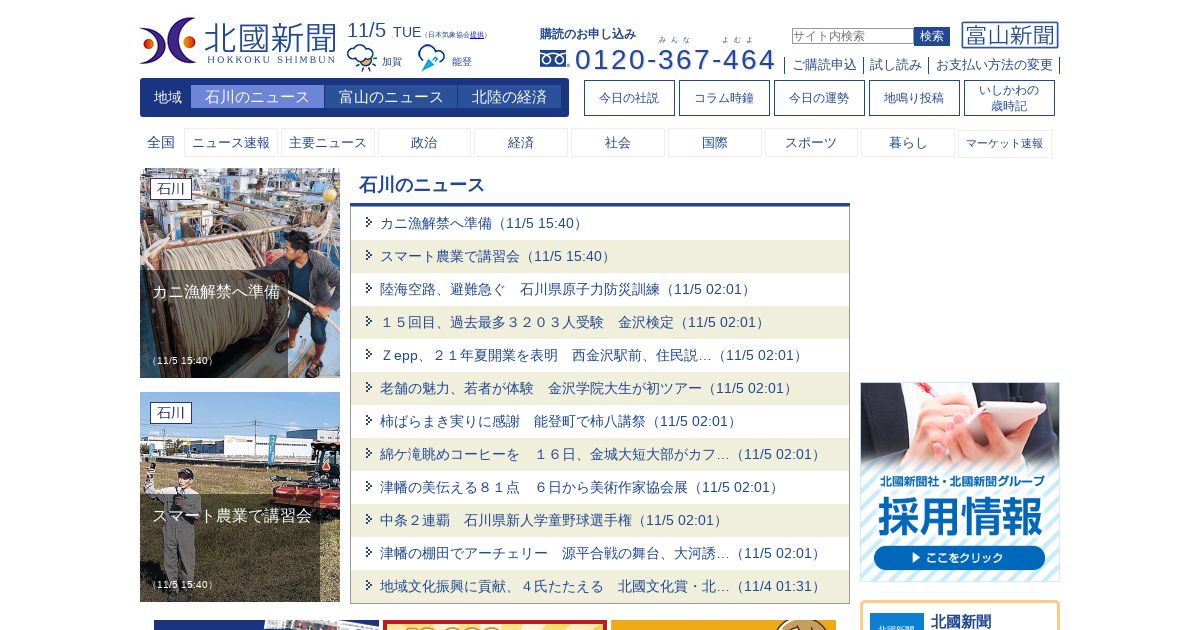The image size is (1200, 630).
Task: Click the site search input field
Action: 852,36
